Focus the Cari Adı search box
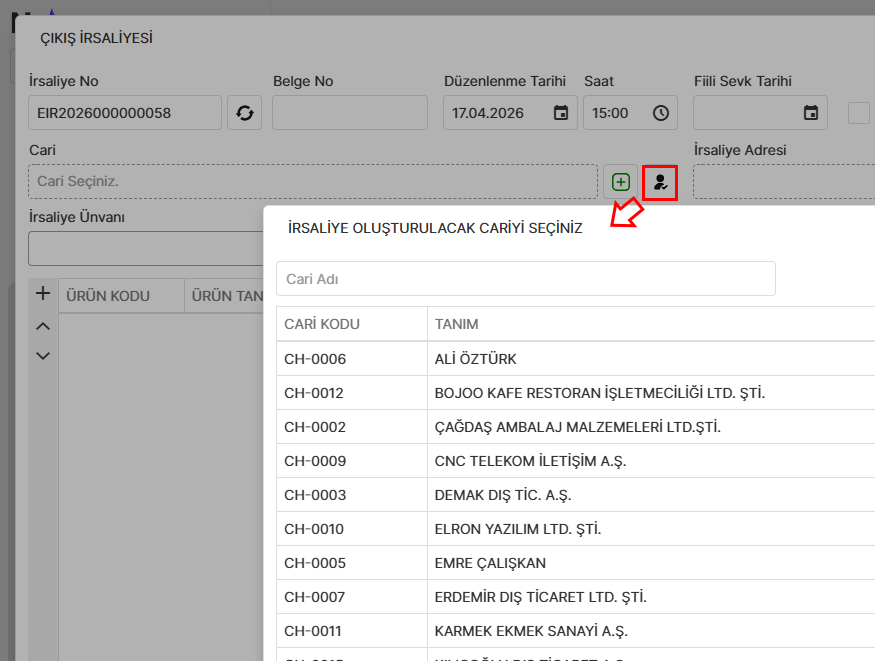This screenshot has height=661, width=875. [526, 278]
